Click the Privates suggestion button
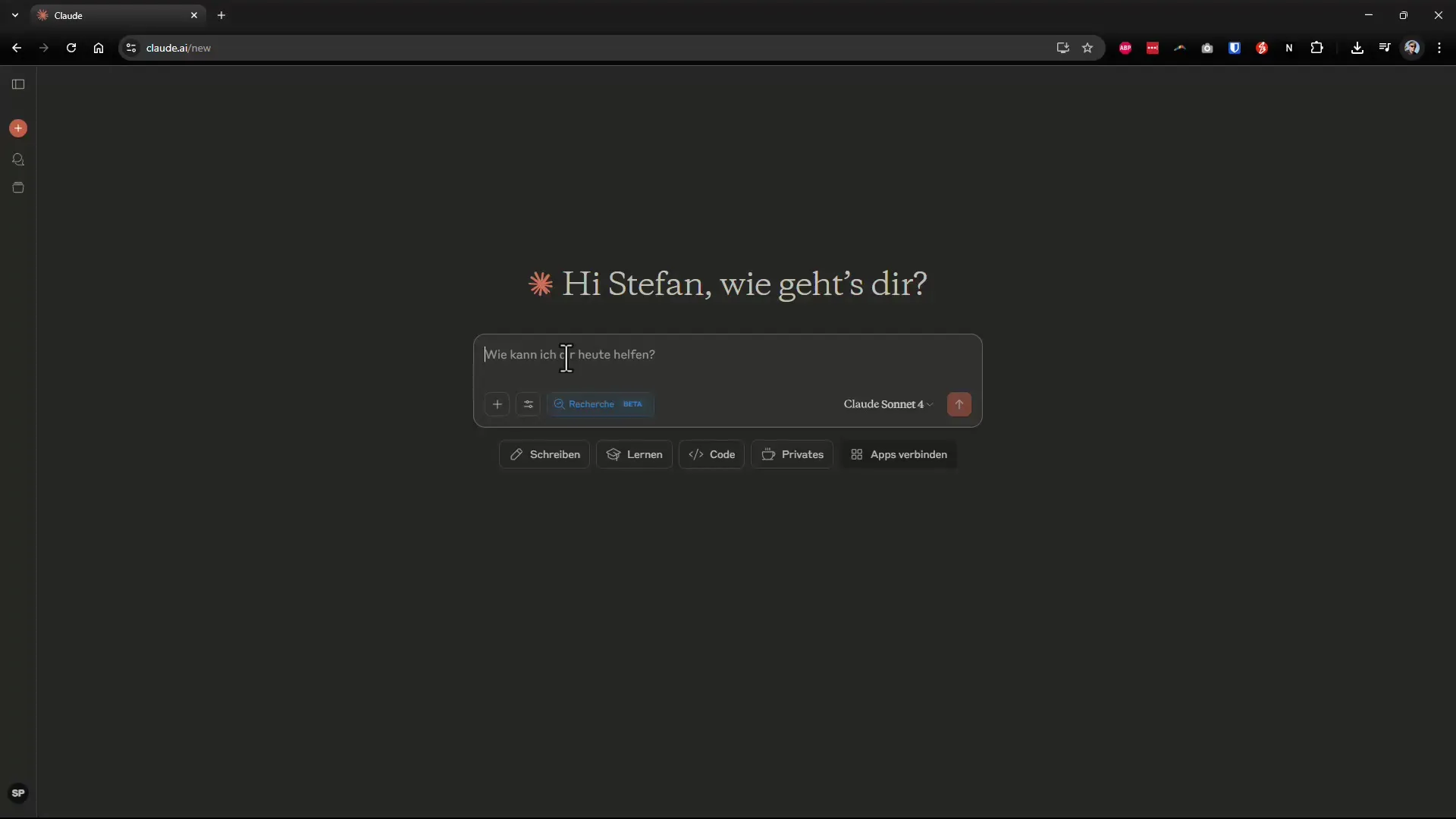Screen dimensions: 1456x819 (x=792, y=454)
